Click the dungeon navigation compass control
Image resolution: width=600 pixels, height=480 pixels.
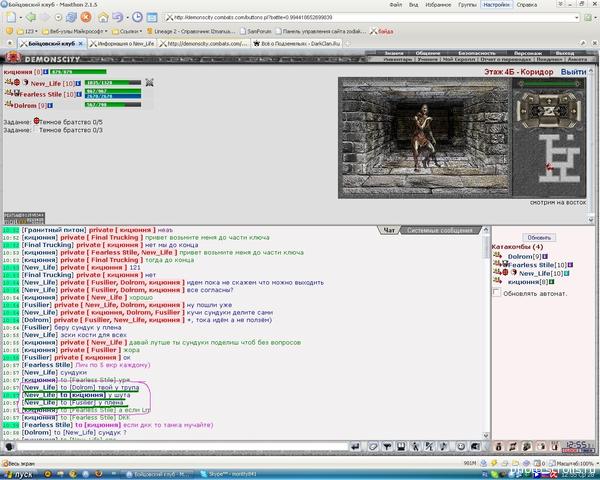click(549, 111)
